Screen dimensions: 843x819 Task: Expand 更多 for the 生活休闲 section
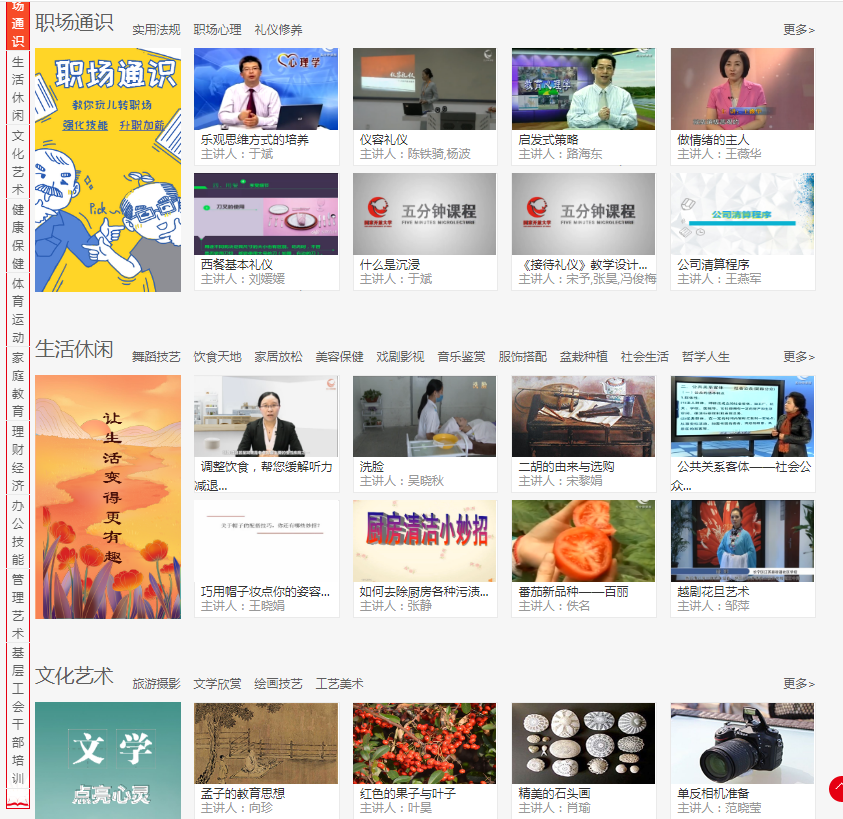798,357
